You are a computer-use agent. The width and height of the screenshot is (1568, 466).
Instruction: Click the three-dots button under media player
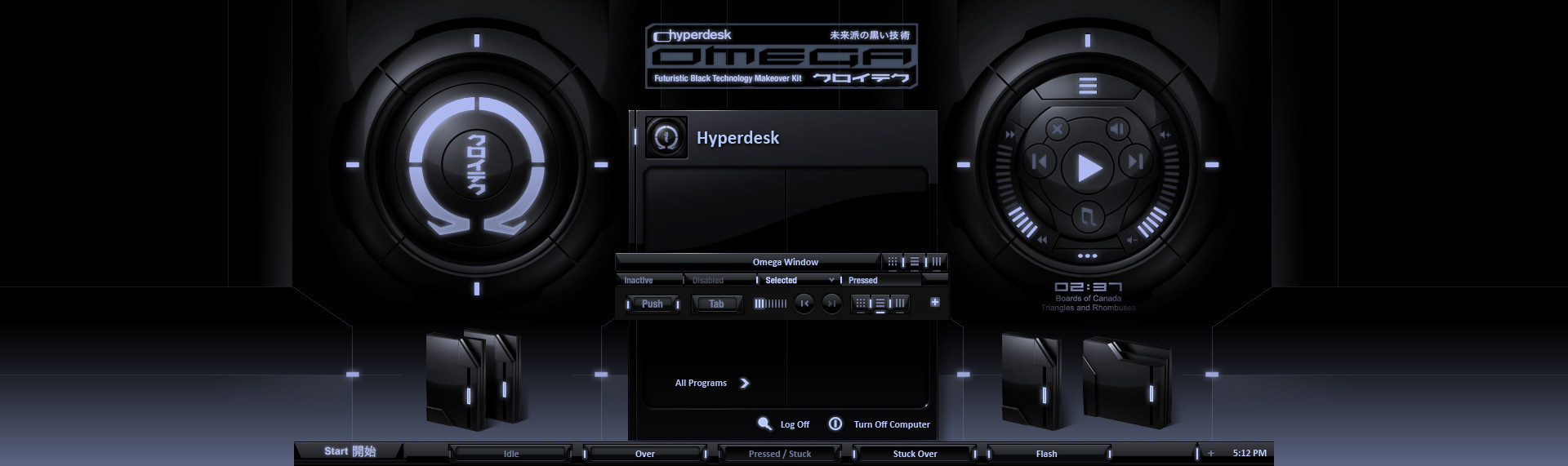[1087, 255]
